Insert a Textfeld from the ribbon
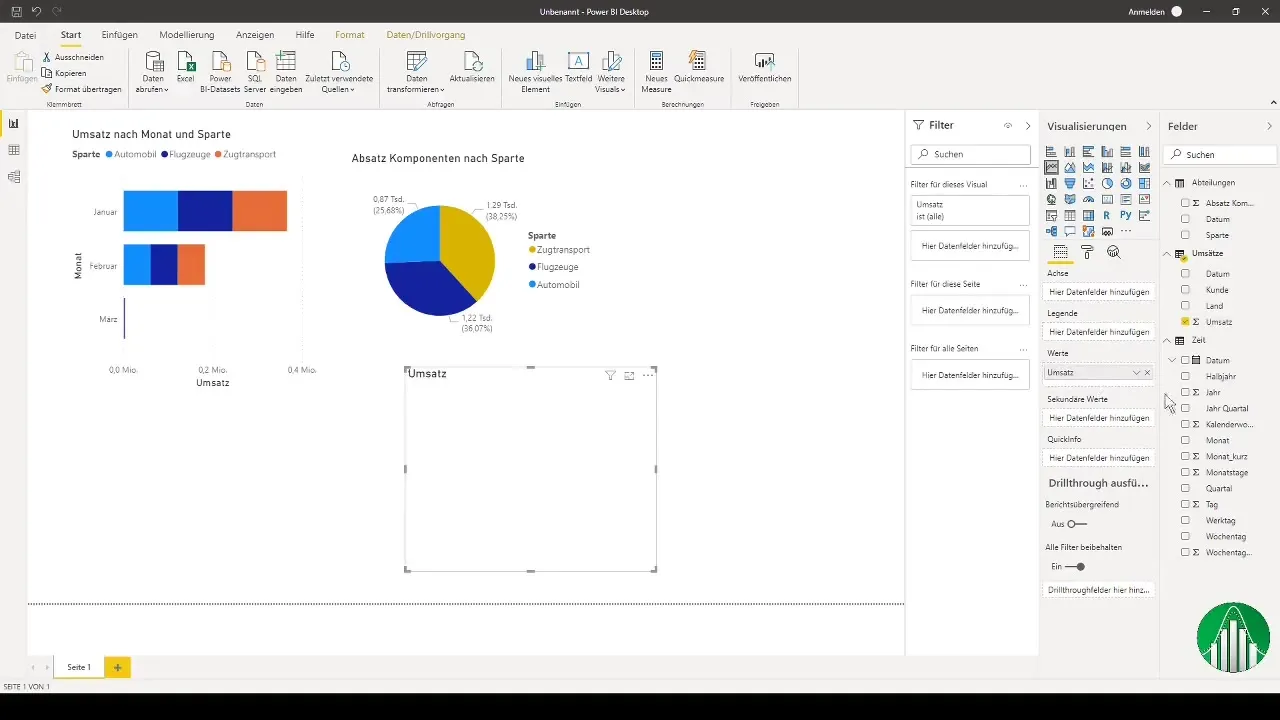The width and height of the screenshot is (1280, 720). (x=578, y=66)
